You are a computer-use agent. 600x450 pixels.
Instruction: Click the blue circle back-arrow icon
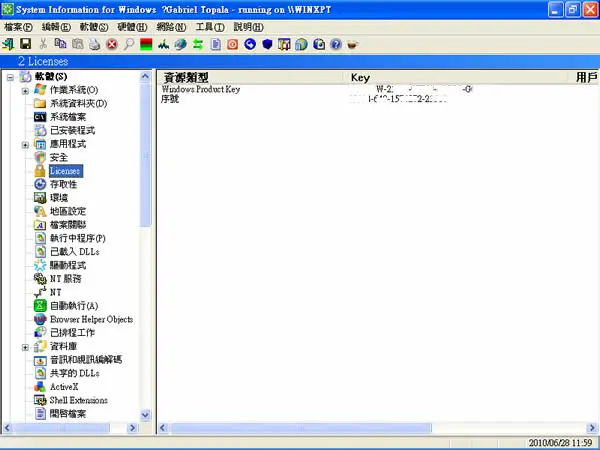pos(250,44)
